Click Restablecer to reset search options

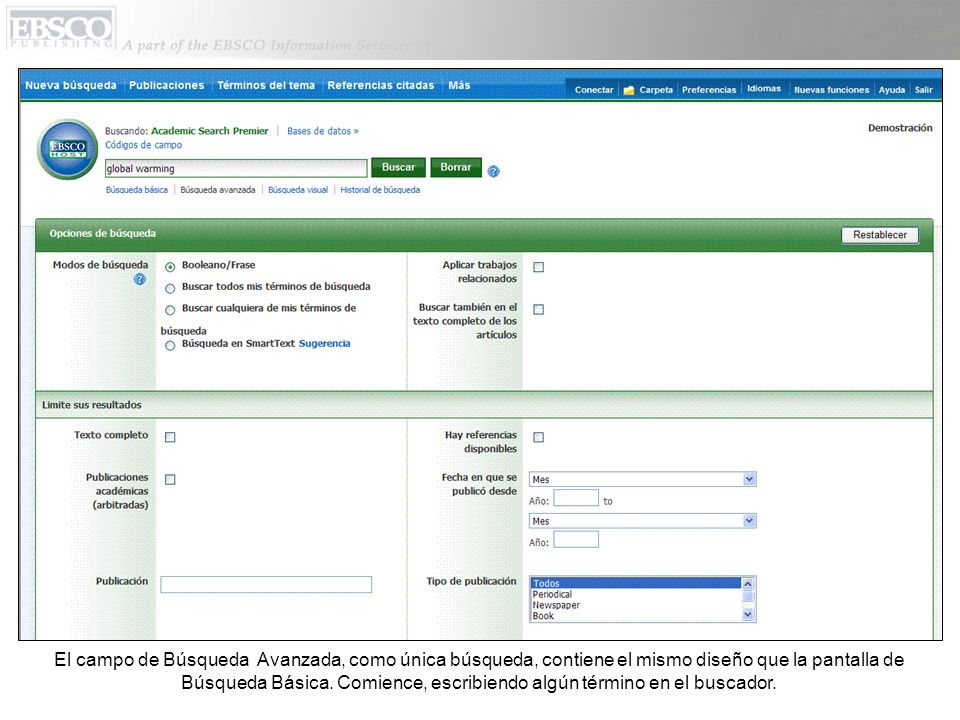tap(880, 235)
